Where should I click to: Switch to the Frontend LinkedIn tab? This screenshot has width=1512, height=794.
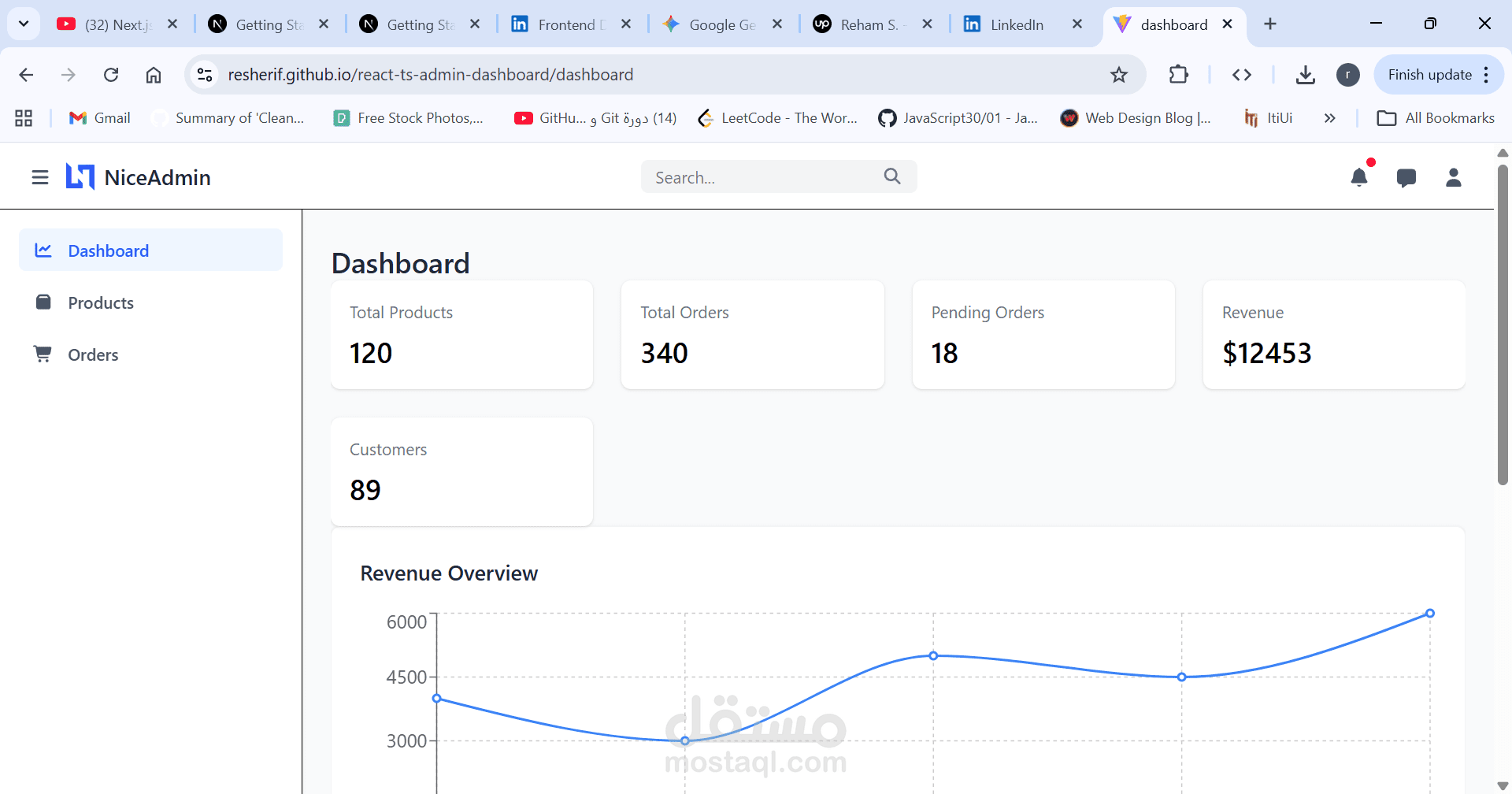pos(572,24)
